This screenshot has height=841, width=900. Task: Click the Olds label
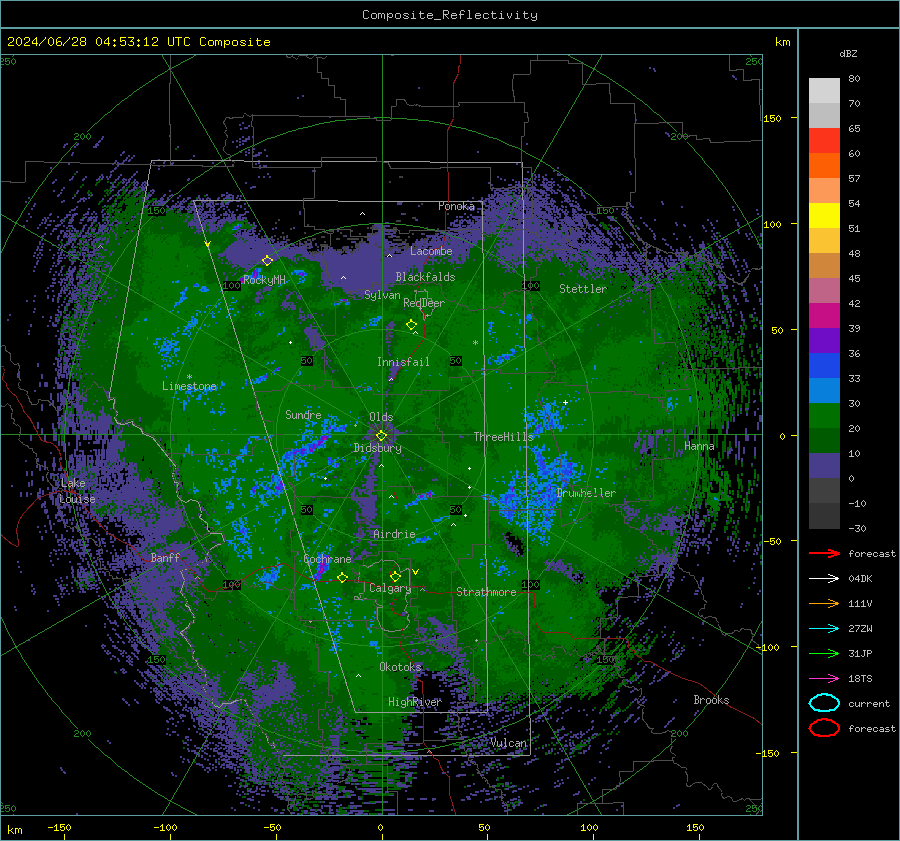(x=381, y=417)
